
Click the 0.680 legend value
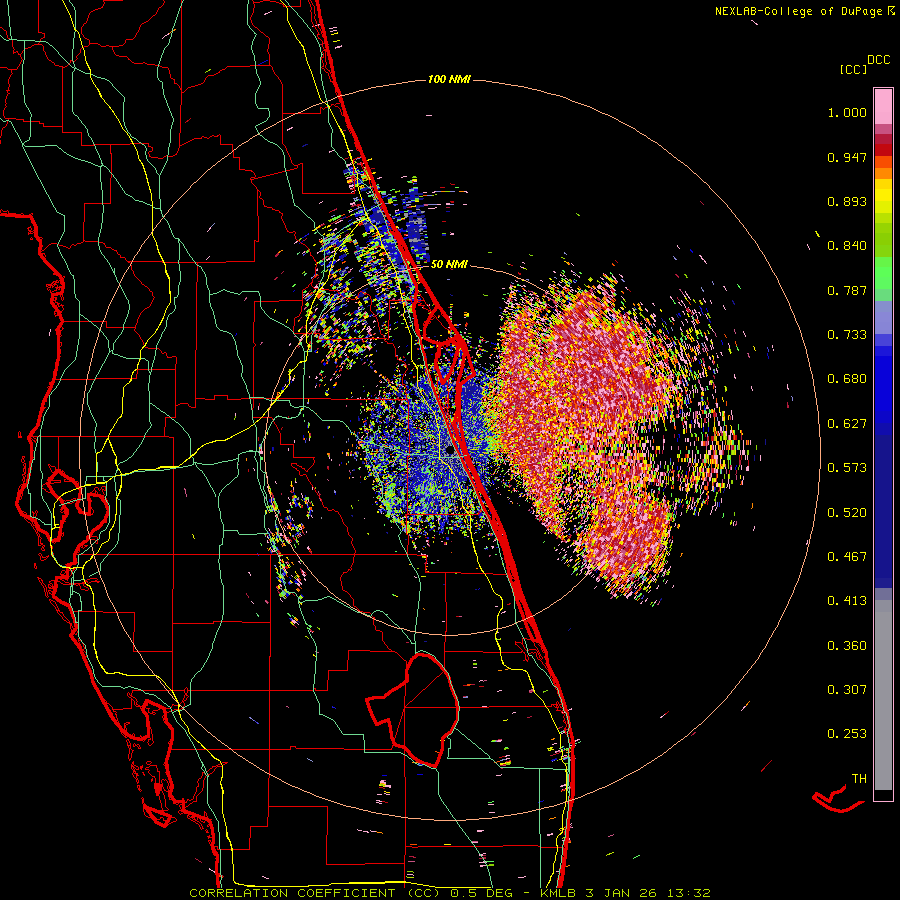(847, 379)
